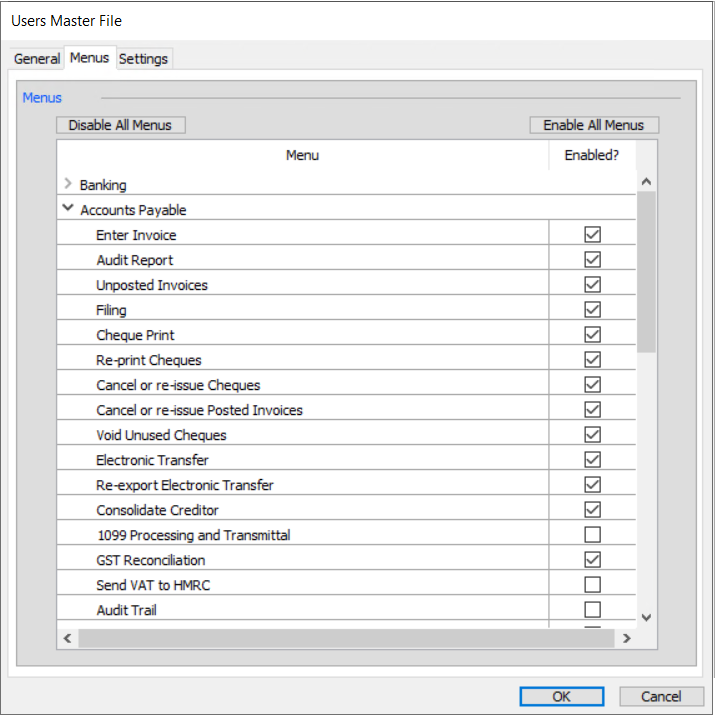Click the horizontal scrollbar left arrow
Image resolution: width=716 pixels, height=715 pixels.
tap(68, 638)
